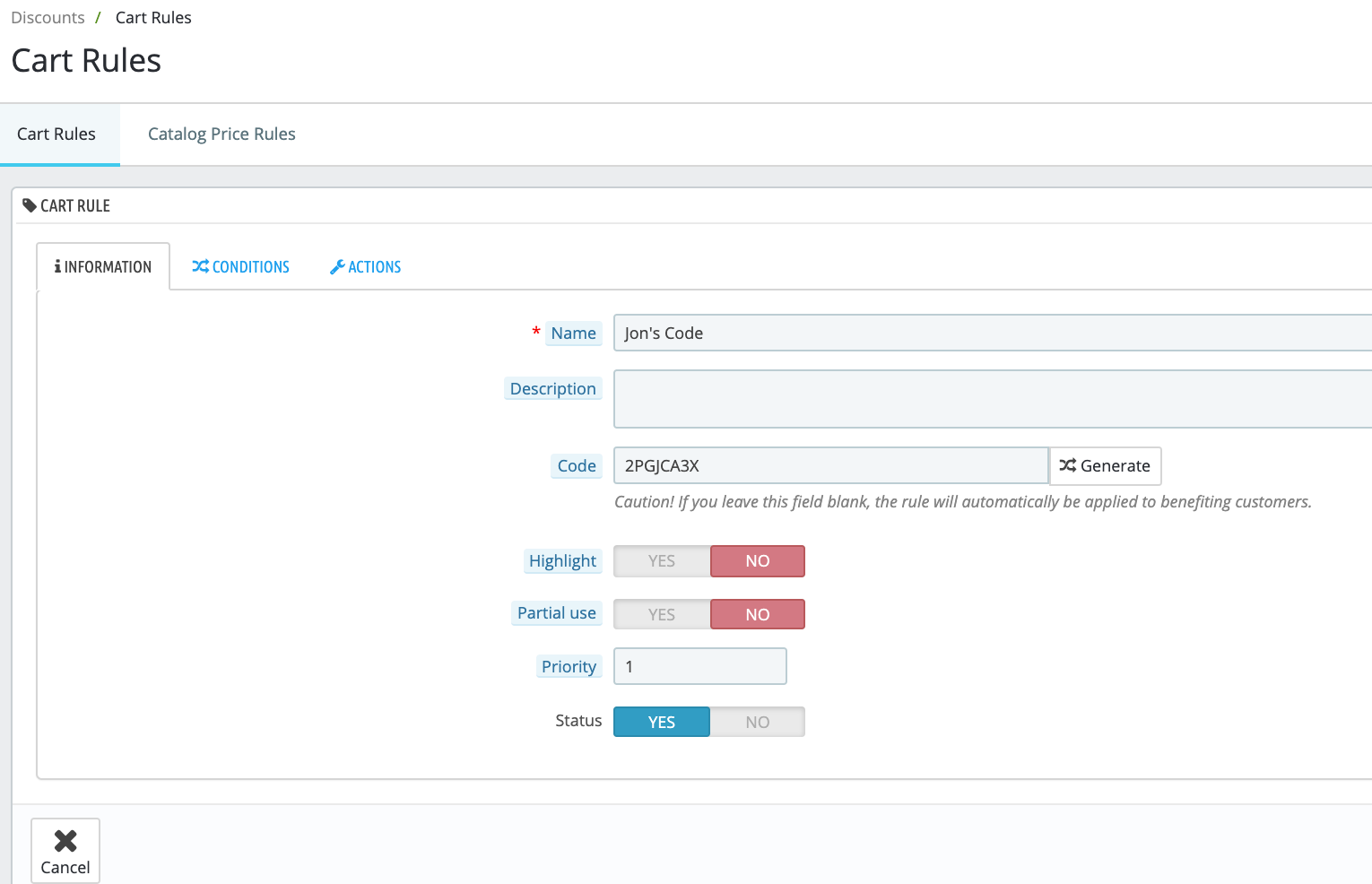This screenshot has height=884, width=1372.
Task: Select the Cart Rules top tab
Action: click(56, 134)
